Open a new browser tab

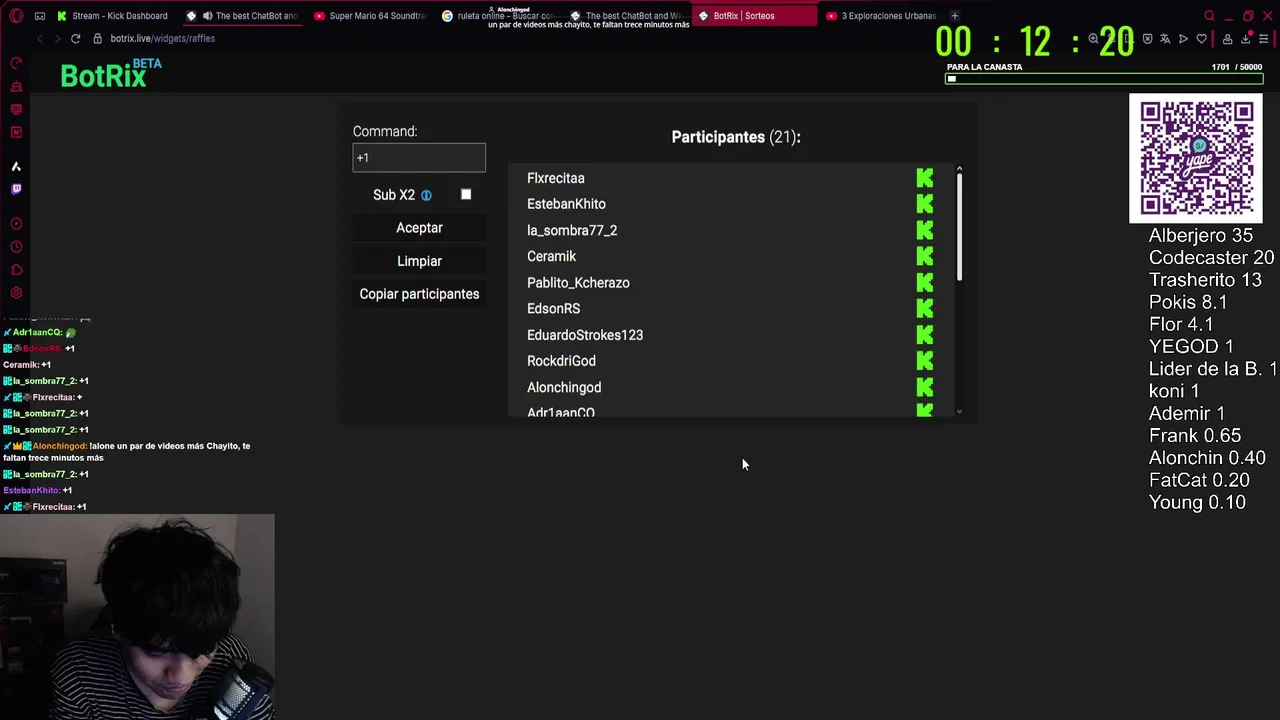[954, 16]
